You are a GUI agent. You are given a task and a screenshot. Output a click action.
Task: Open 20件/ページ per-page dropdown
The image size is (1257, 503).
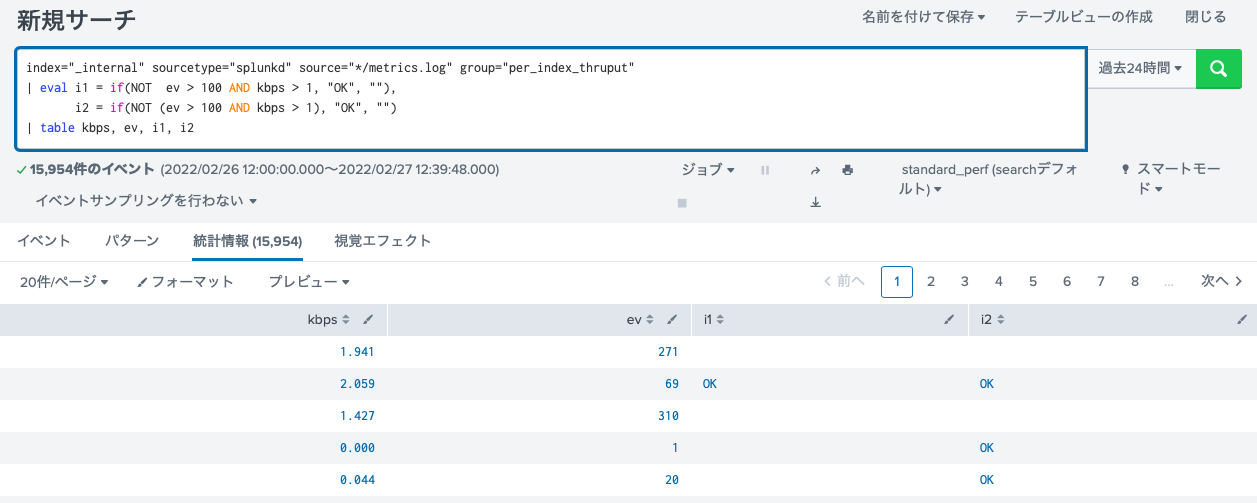(x=64, y=282)
